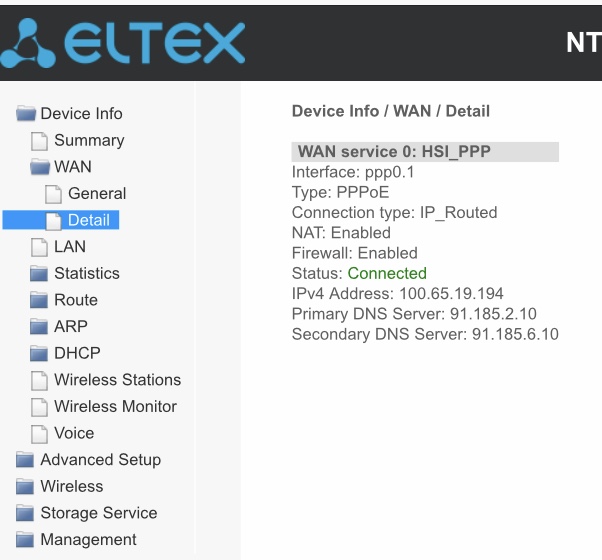Click the green Connected status text
Screen dimensions: 602x560
387,273
